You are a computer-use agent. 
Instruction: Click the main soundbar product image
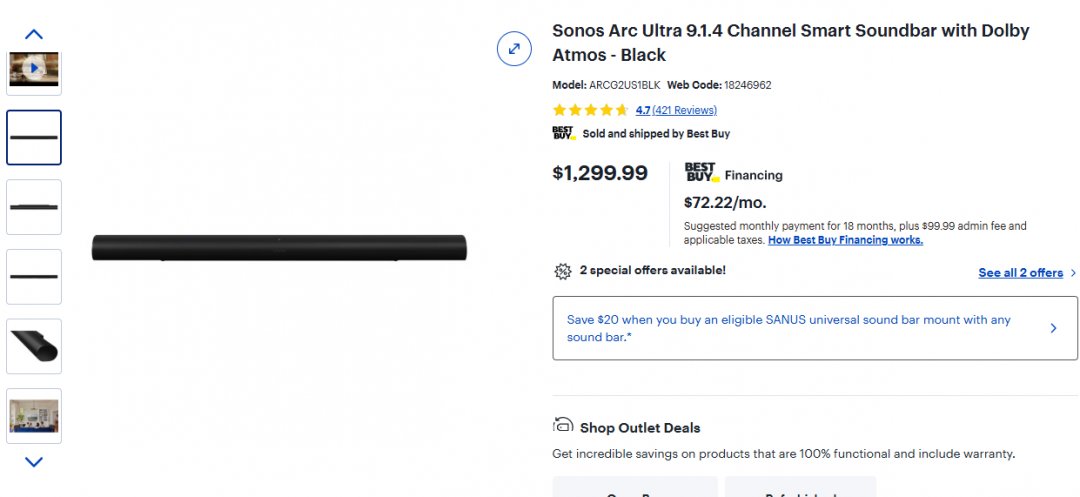click(279, 247)
